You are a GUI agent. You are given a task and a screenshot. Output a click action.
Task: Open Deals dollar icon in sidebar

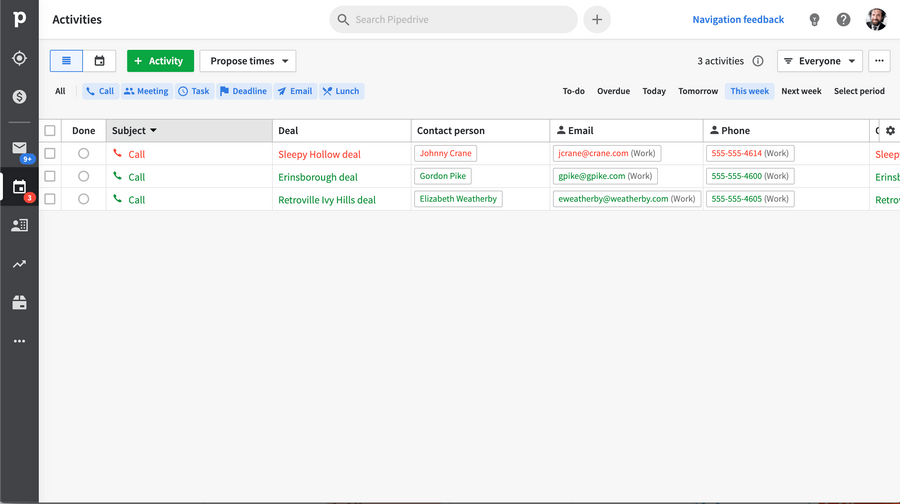(x=20, y=96)
